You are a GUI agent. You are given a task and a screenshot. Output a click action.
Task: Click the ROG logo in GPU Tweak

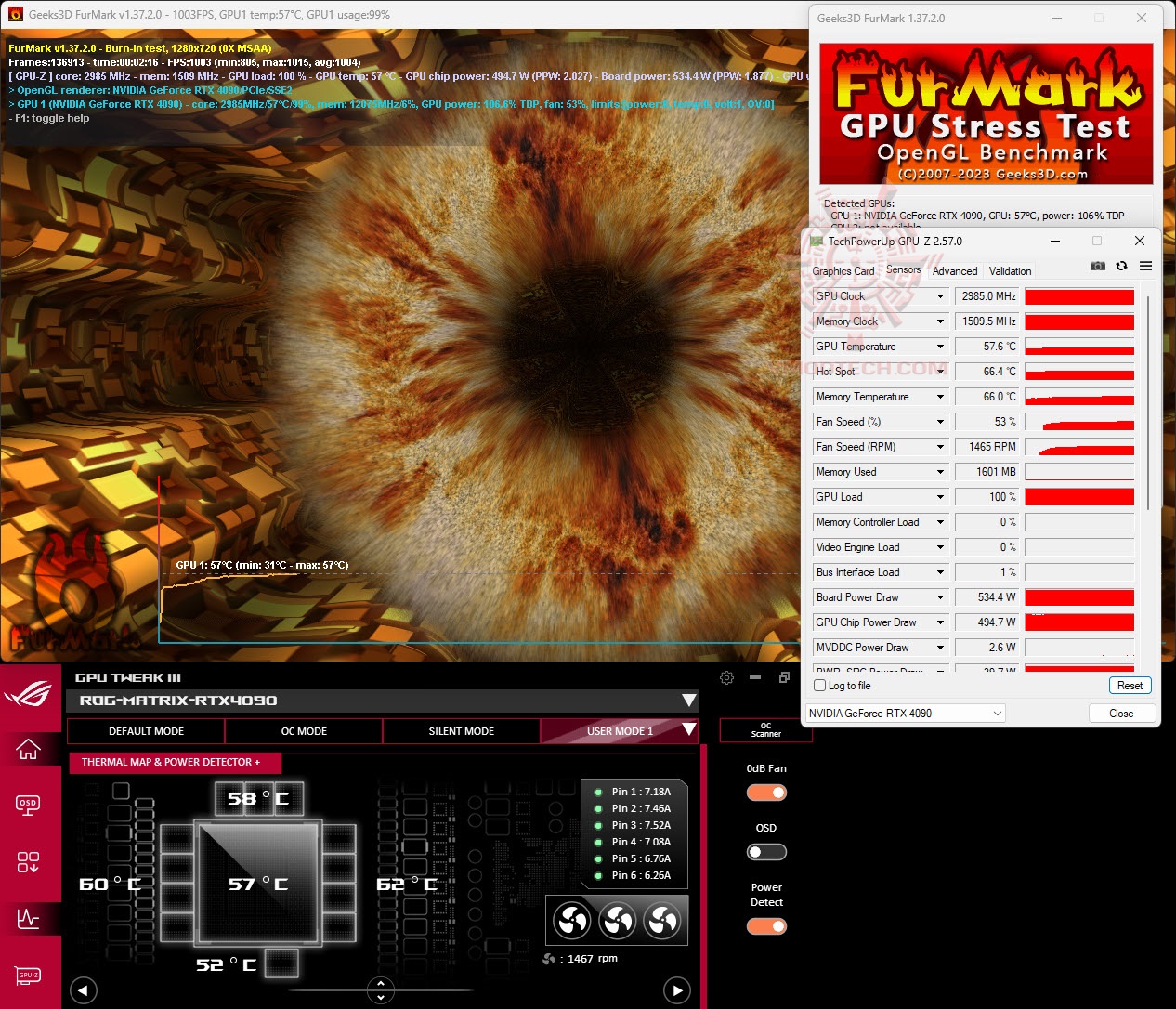click(29, 693)
